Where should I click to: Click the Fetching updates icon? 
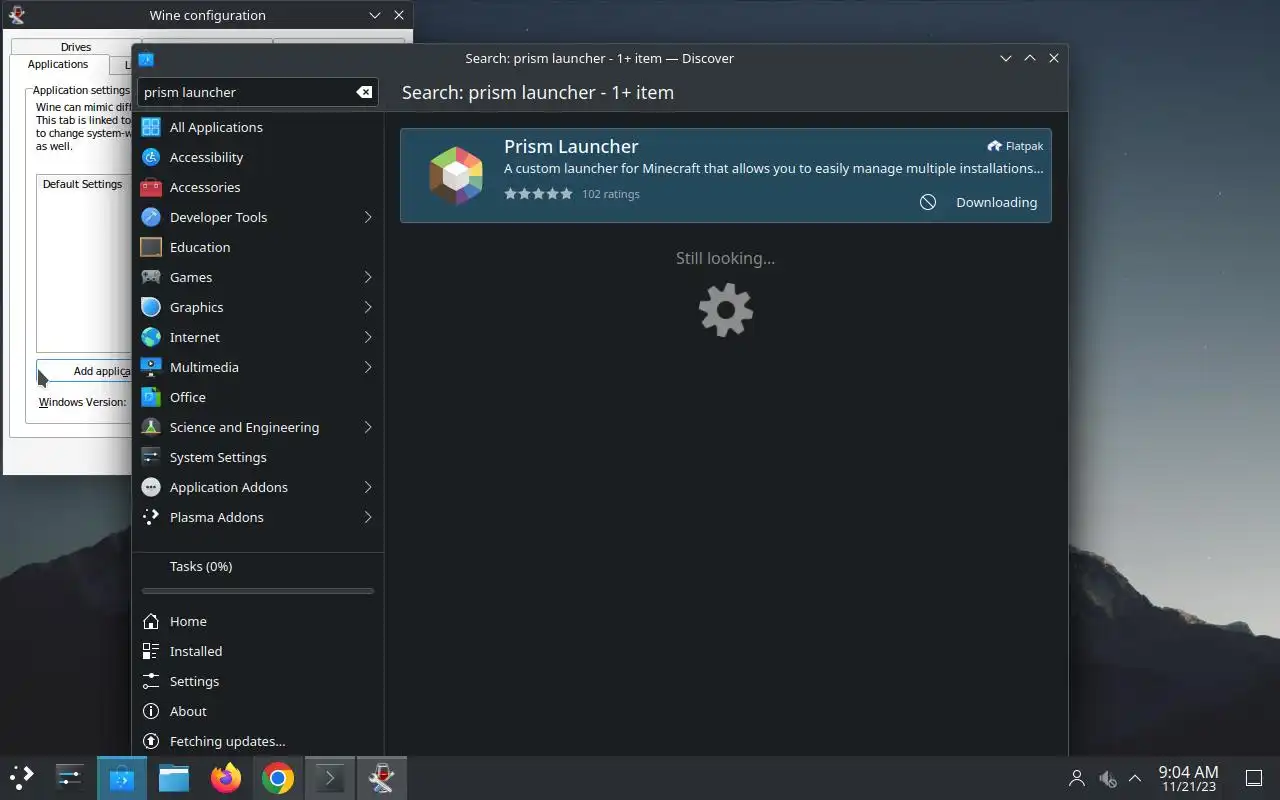[x=151, y=741]
